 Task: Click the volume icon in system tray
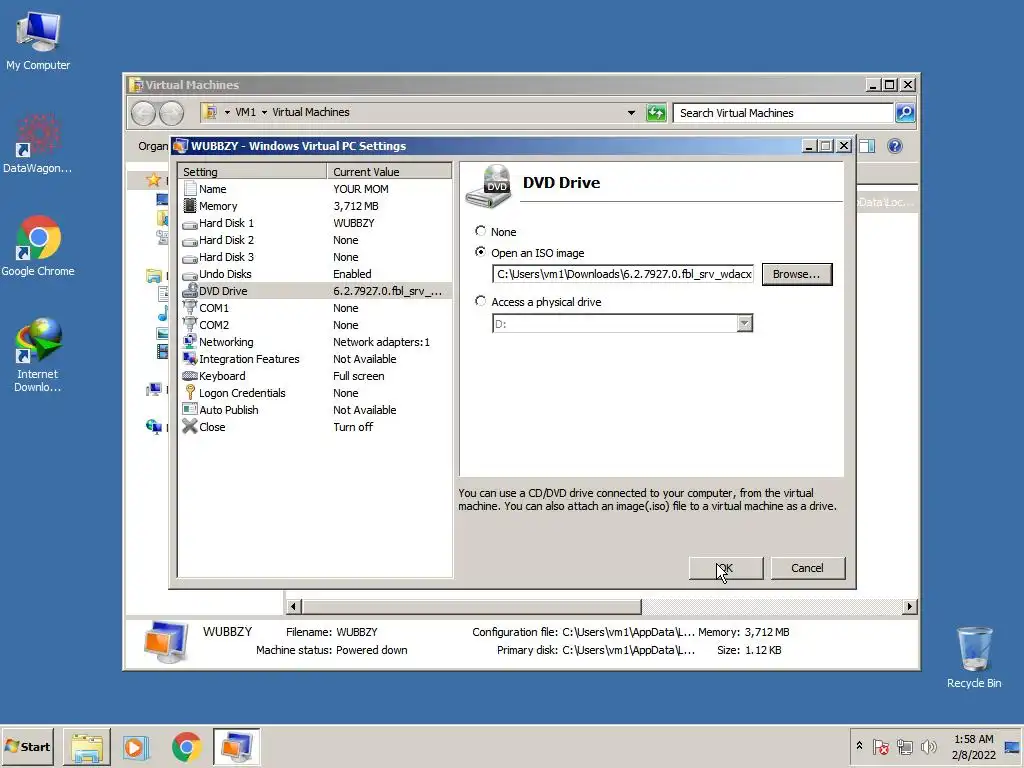click(x=927, y=746)
